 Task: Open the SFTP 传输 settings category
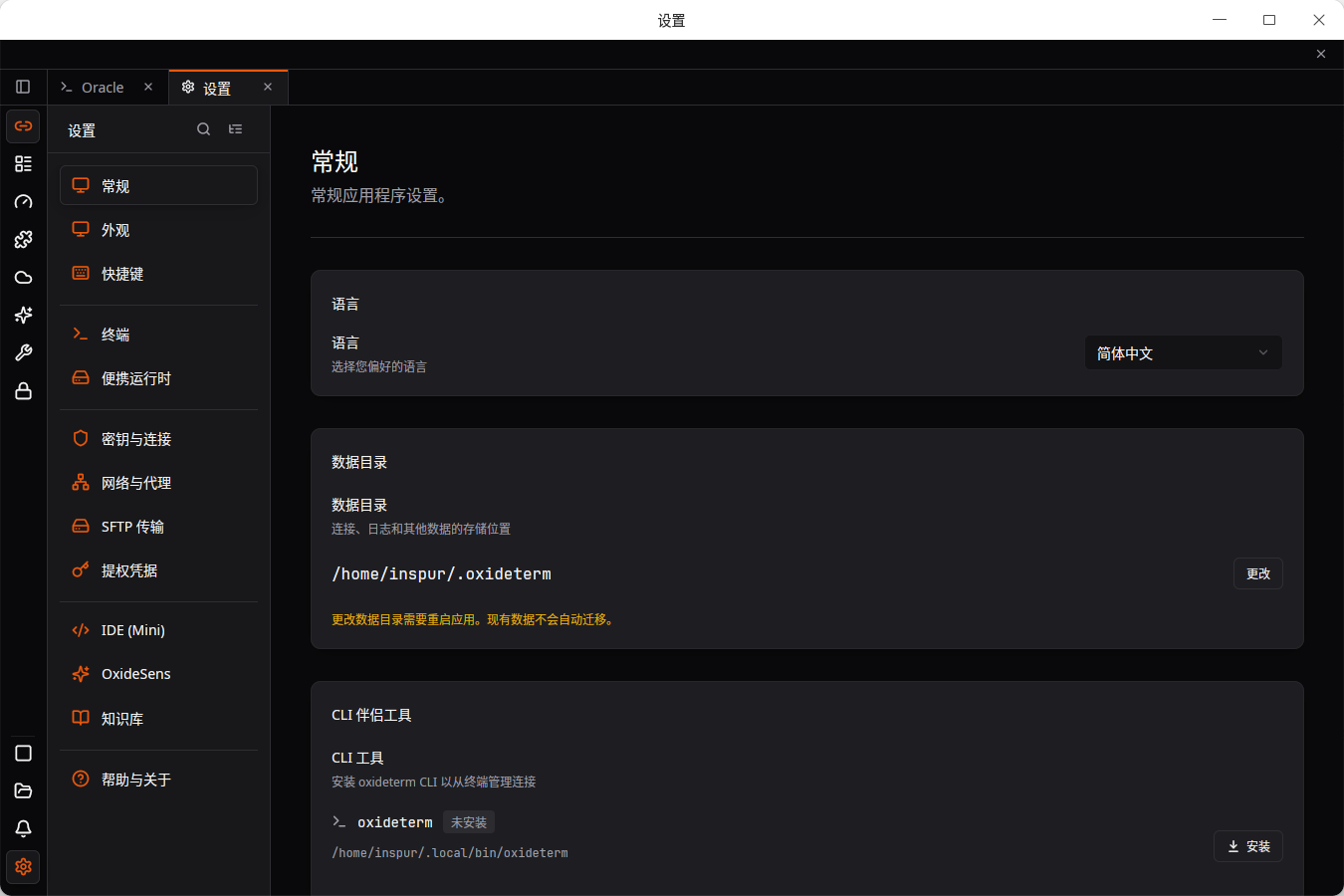[x=158, y=526]
